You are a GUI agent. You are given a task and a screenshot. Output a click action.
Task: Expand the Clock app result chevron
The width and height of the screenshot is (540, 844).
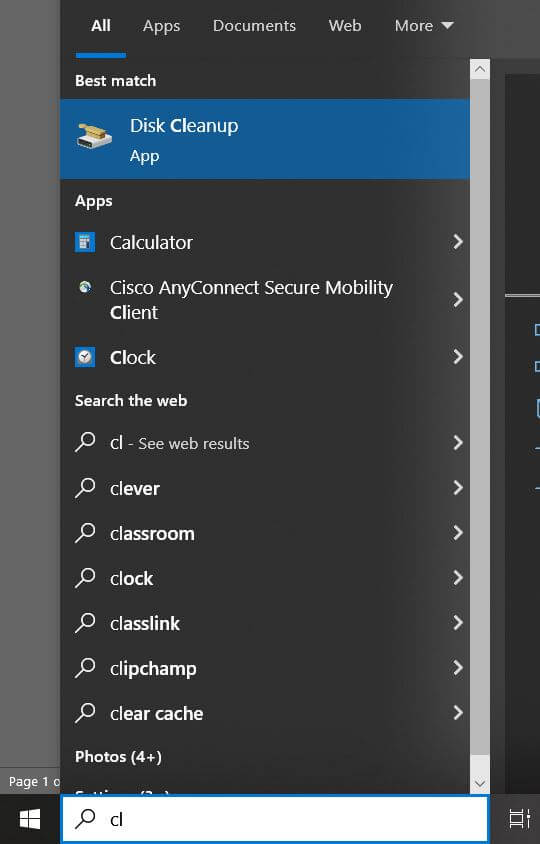(x=458, y=356)
